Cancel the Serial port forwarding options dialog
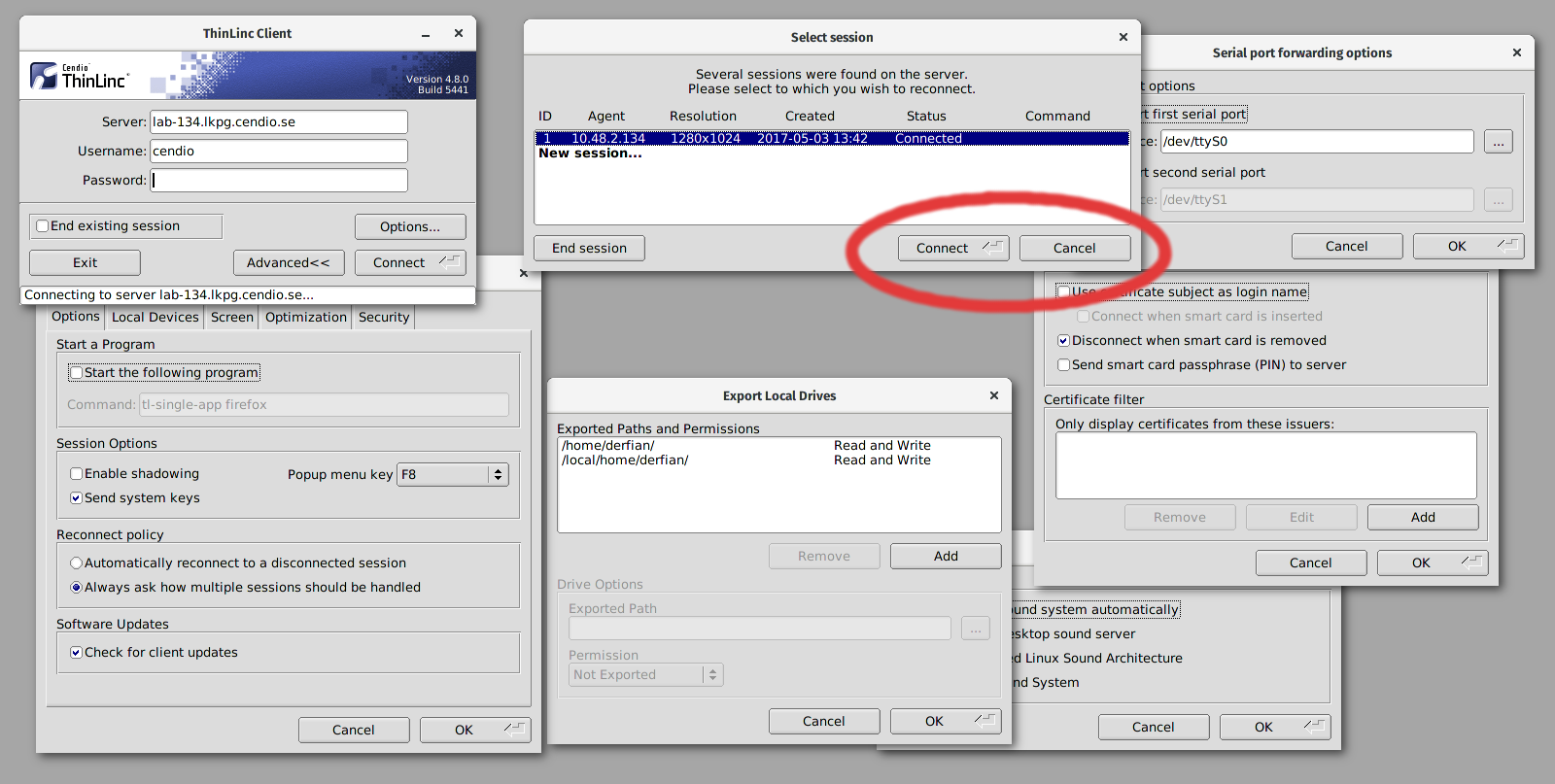1555x784 pixels. coord(1347,247)
